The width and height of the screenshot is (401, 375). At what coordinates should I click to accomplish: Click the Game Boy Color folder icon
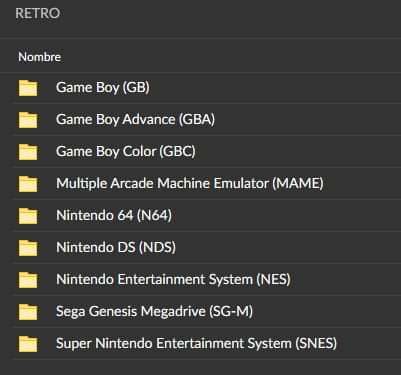(28, 152)
